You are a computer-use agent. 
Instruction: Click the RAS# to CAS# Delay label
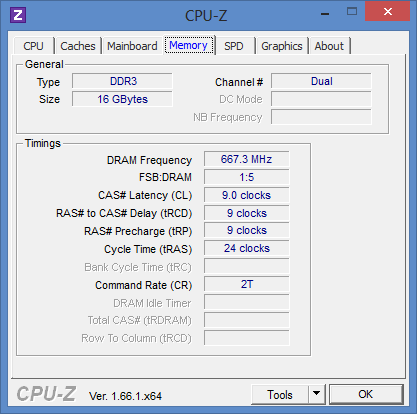pos(124,213)
